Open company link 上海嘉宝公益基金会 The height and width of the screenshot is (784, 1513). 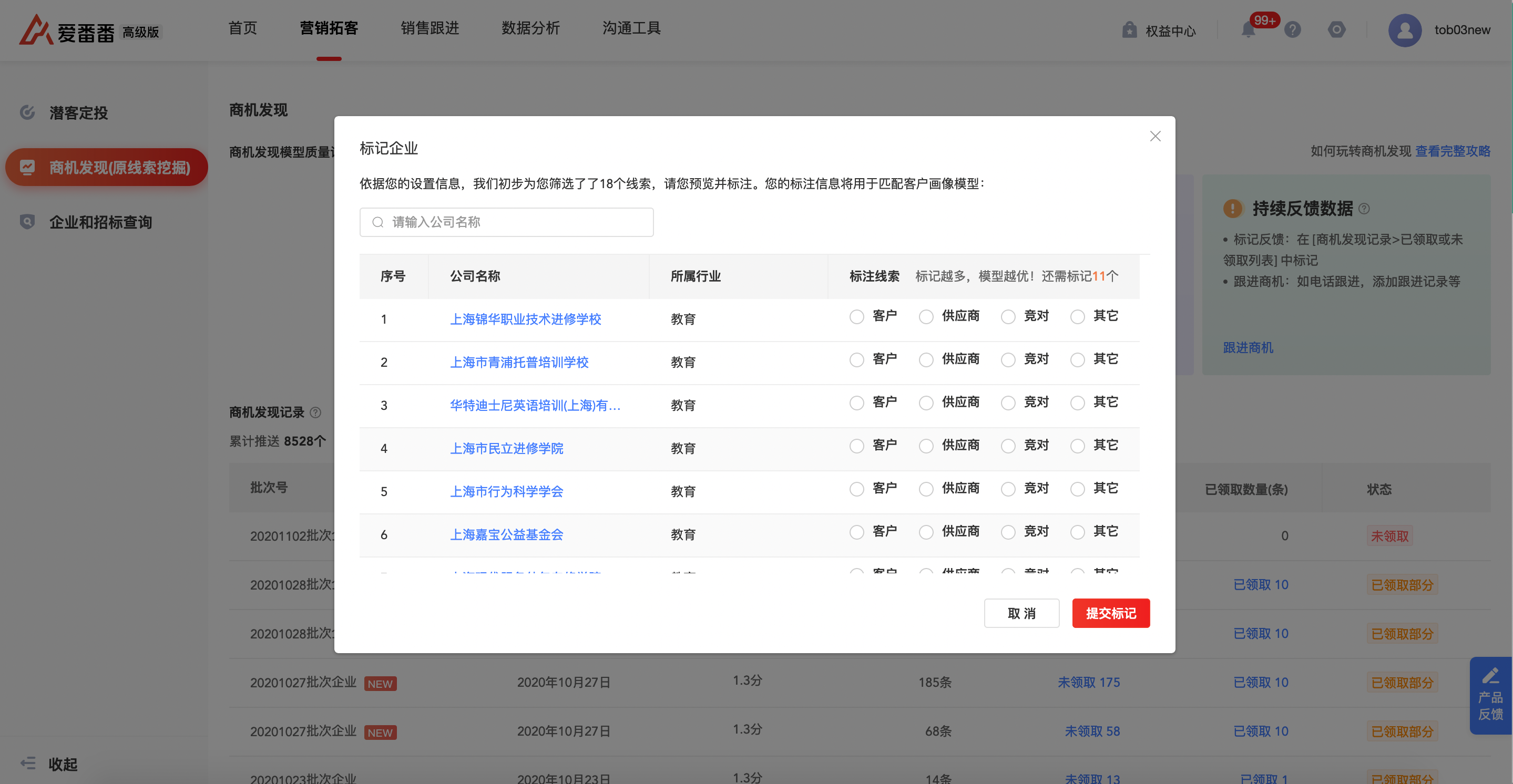(x=506, y=534)
